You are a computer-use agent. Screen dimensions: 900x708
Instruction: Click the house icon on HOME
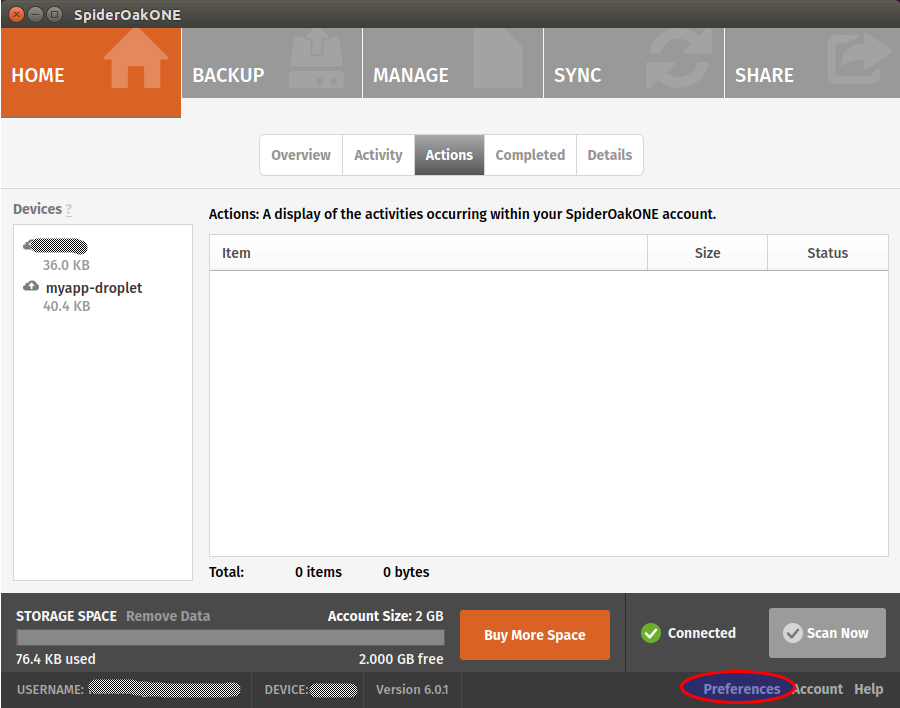[x=136, y=59]
